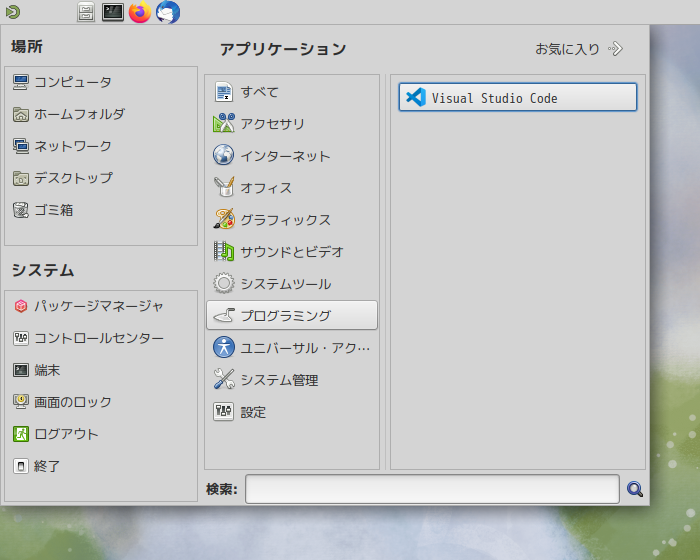Select the インターネット category

[292, 156]
